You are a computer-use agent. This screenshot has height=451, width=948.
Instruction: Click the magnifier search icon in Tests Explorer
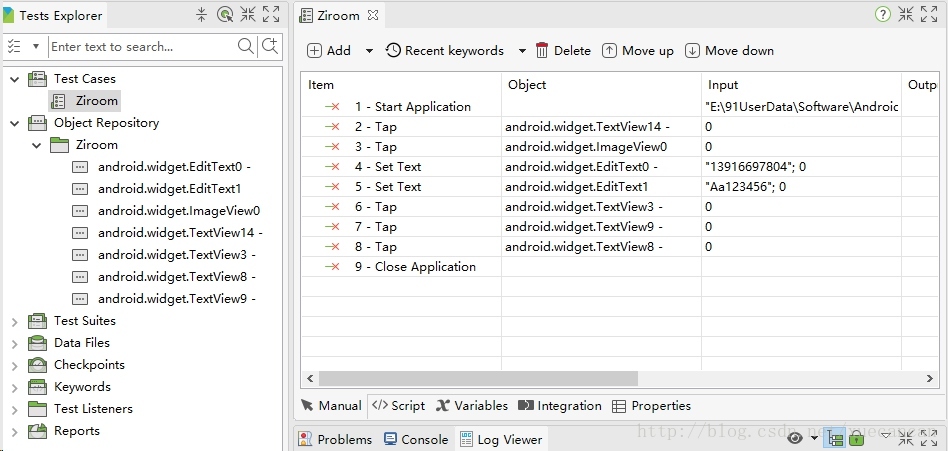pos(245,46)
